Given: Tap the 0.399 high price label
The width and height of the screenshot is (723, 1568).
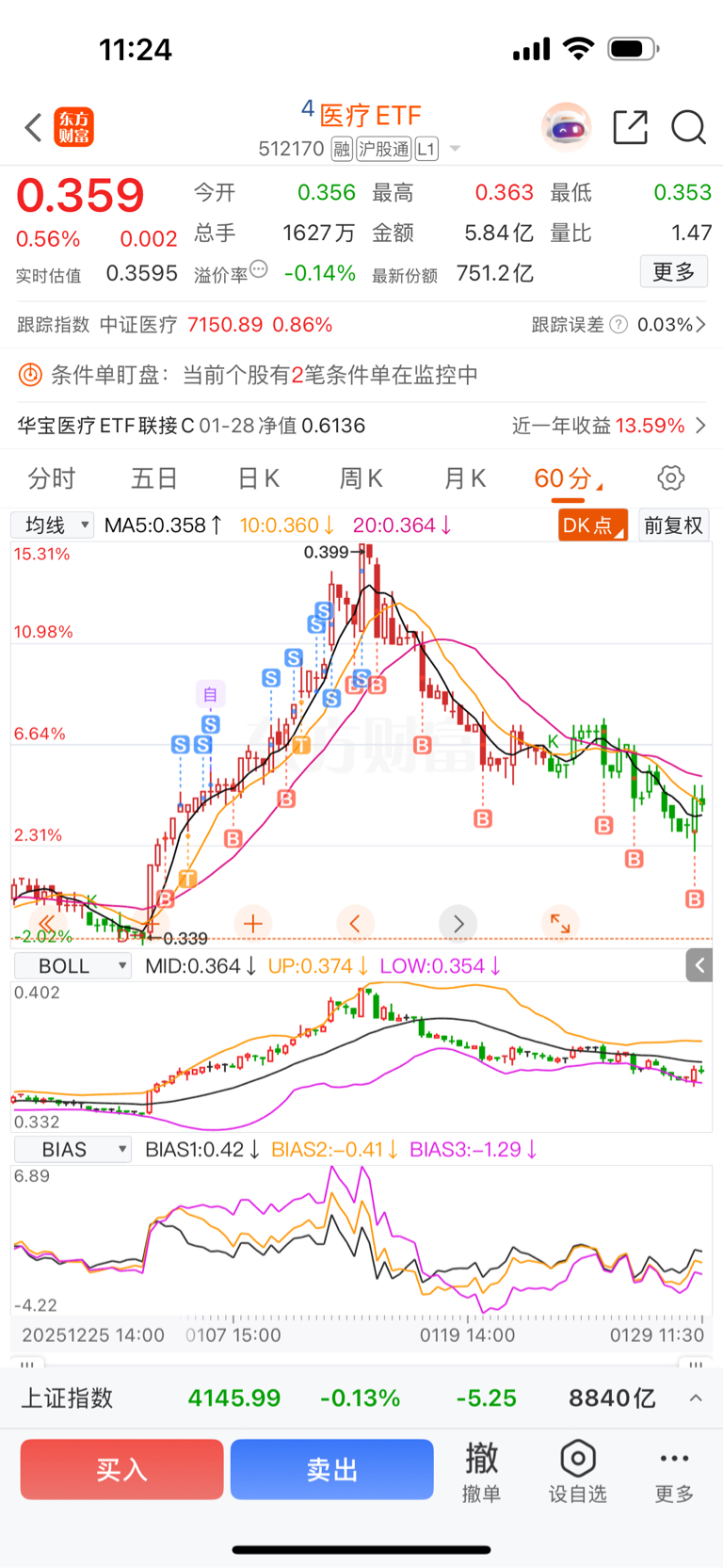Looking at the screenshot, I should pos(326,552).
